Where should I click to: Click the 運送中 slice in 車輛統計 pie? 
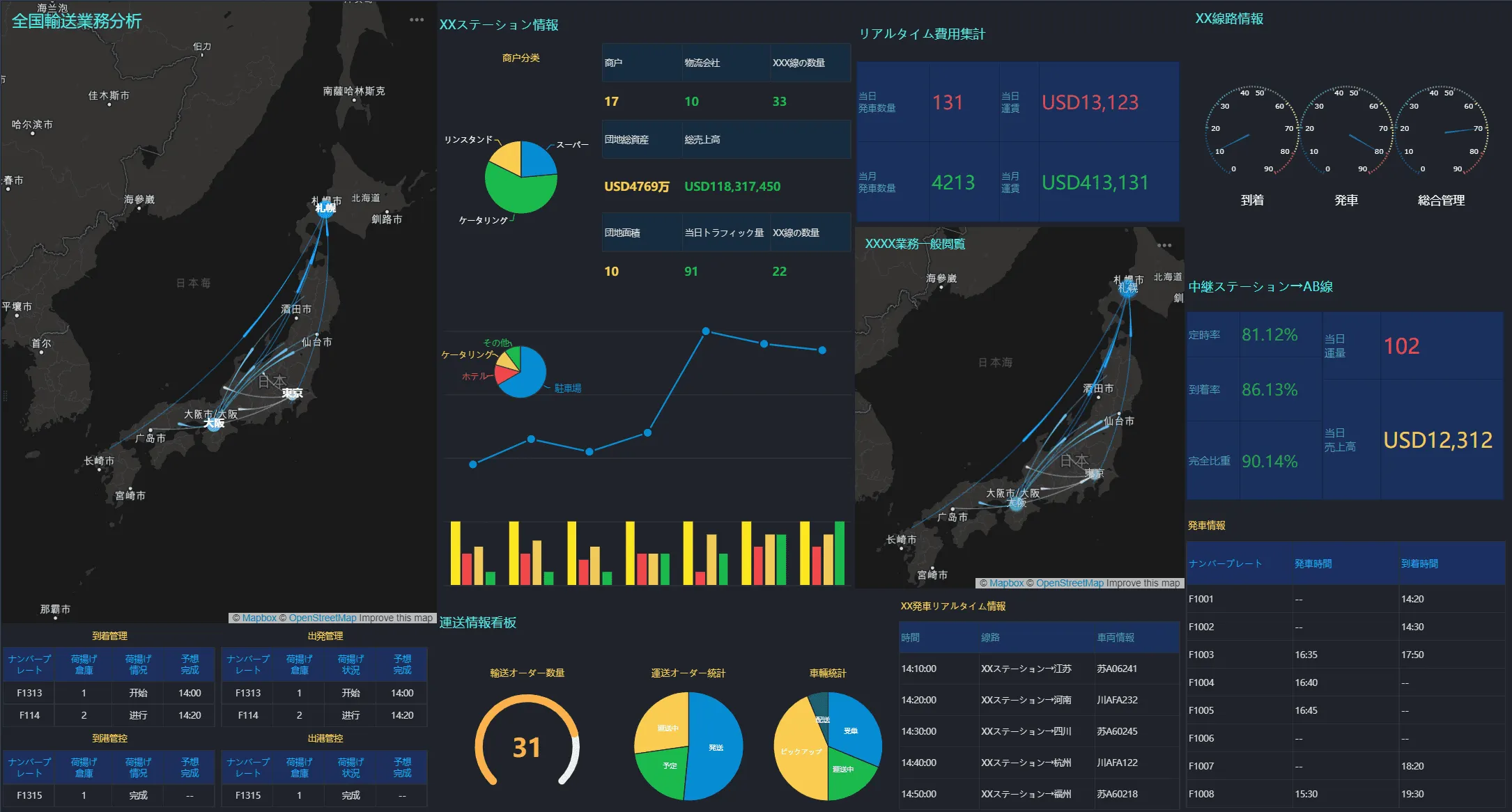tap(847, 772)
